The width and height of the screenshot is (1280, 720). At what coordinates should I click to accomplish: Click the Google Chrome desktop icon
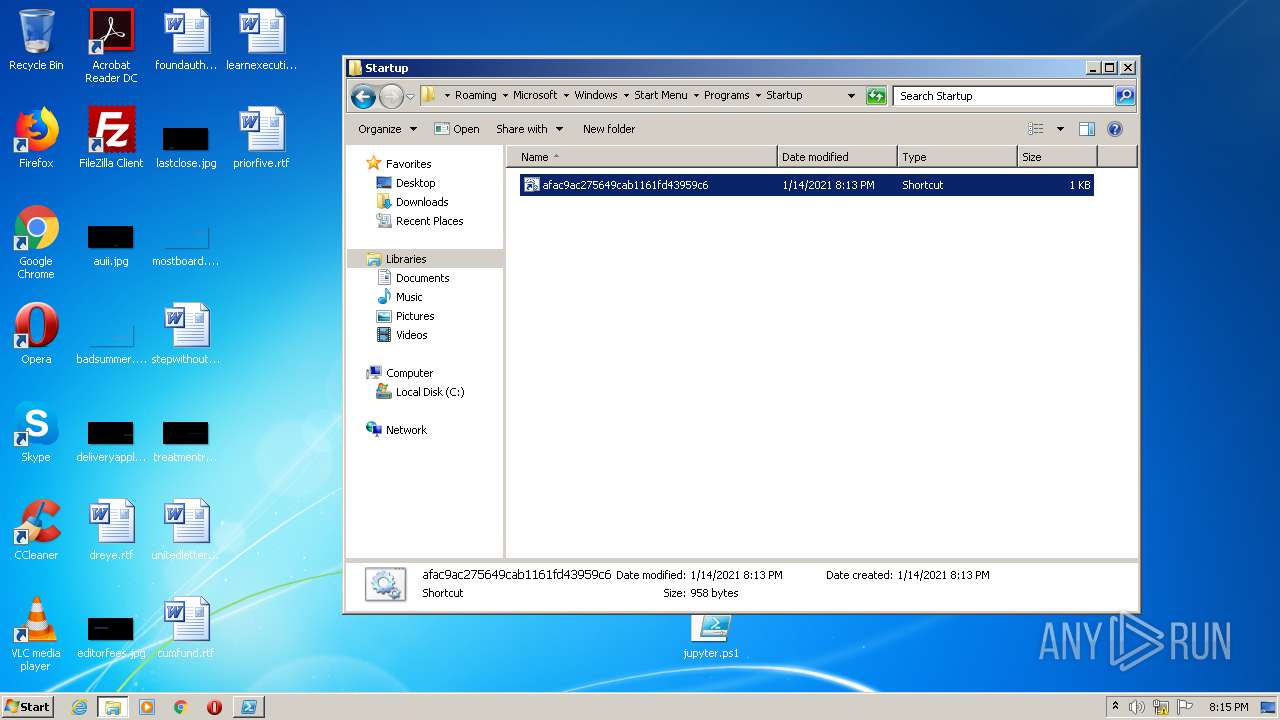pos(36,242)
